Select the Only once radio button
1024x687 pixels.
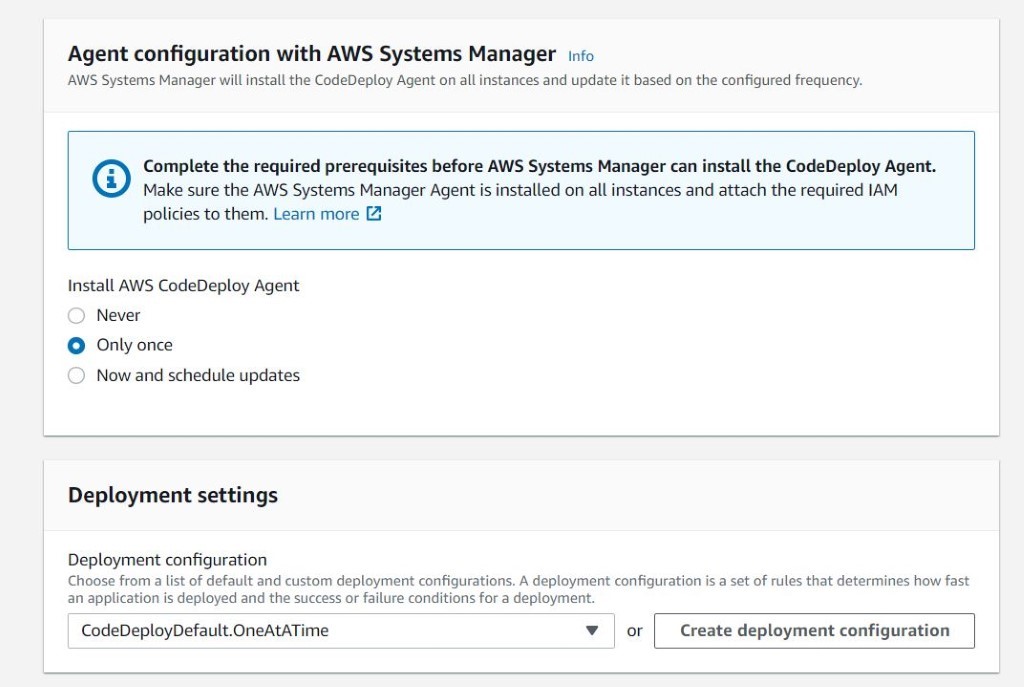point(76,345)
